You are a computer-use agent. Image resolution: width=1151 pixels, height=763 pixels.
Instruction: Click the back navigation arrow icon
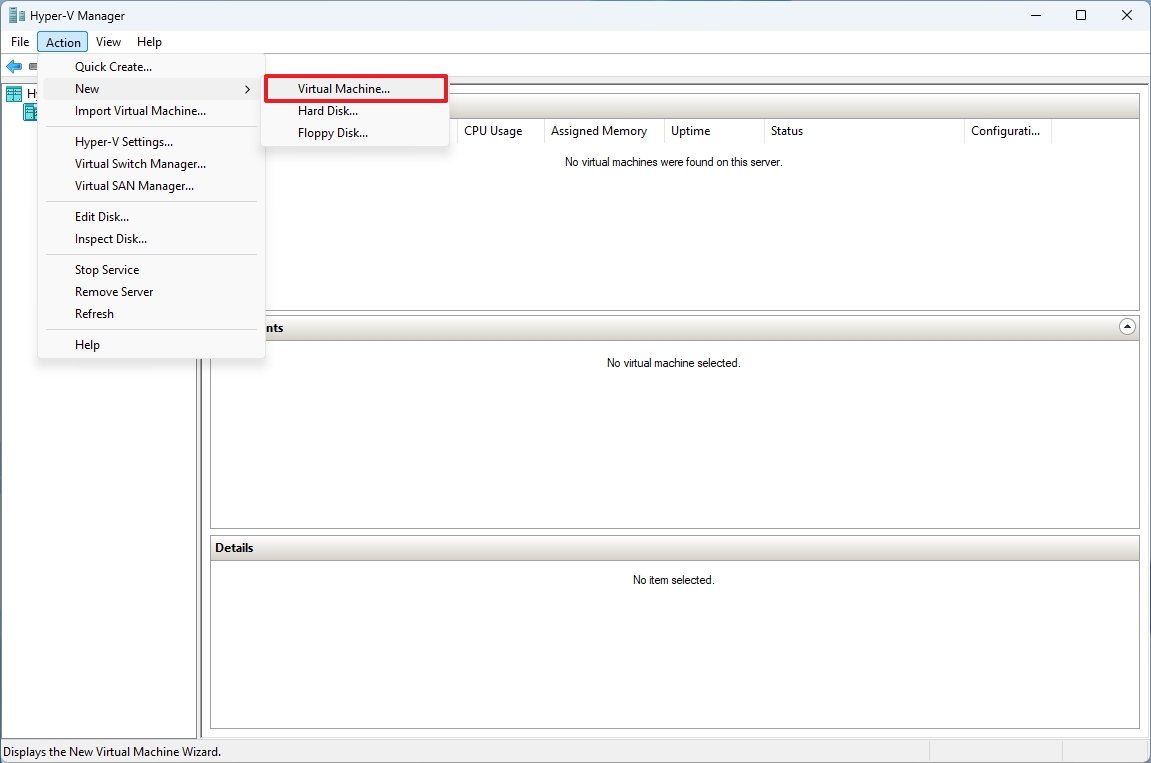pos(15,66)
